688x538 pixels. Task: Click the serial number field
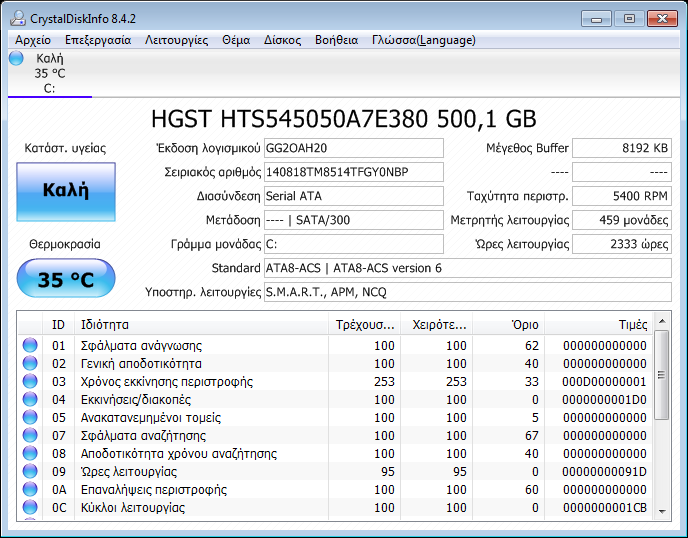pos(353,172)
